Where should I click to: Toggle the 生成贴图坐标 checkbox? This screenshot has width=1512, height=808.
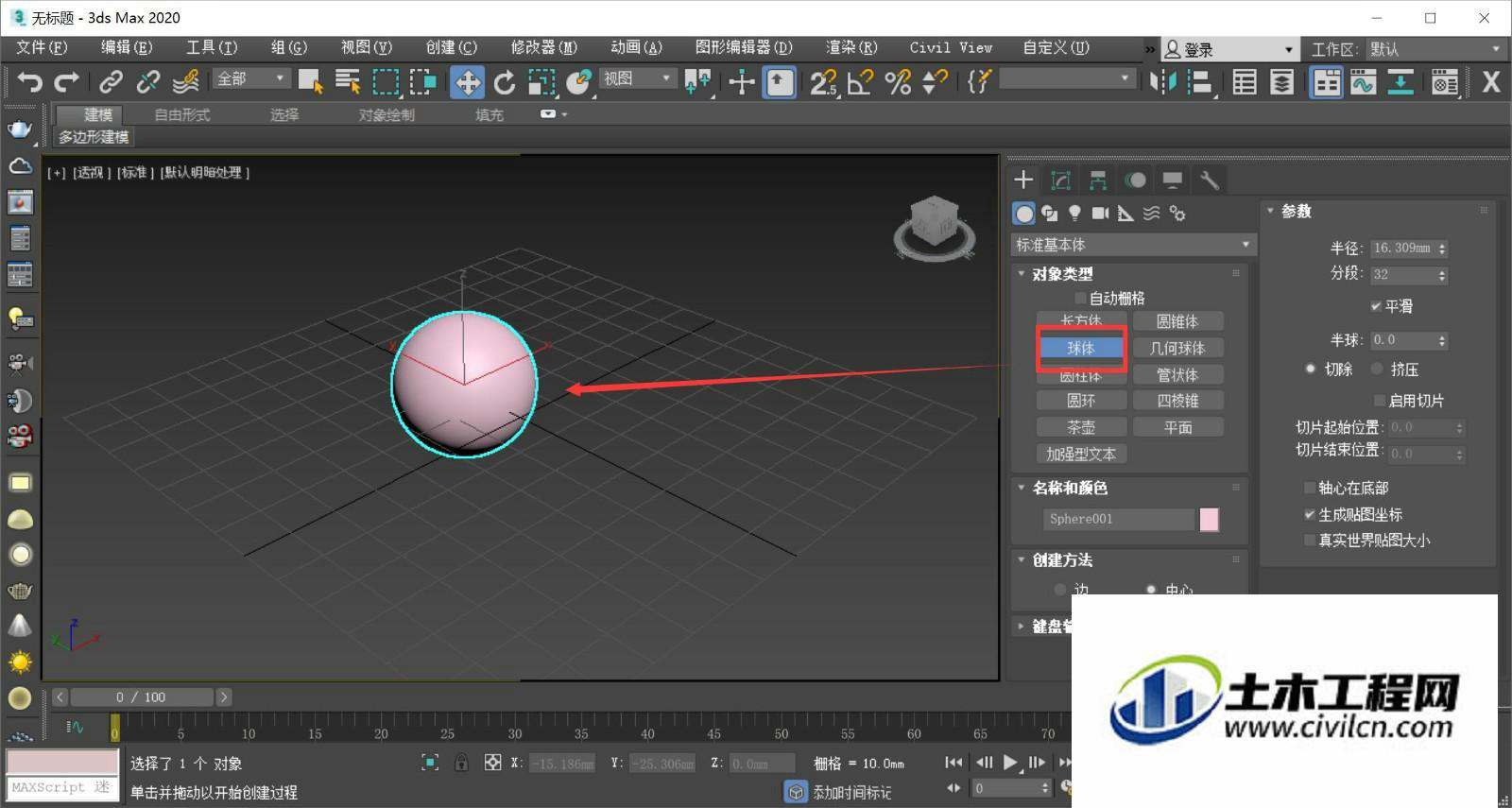1310,514
